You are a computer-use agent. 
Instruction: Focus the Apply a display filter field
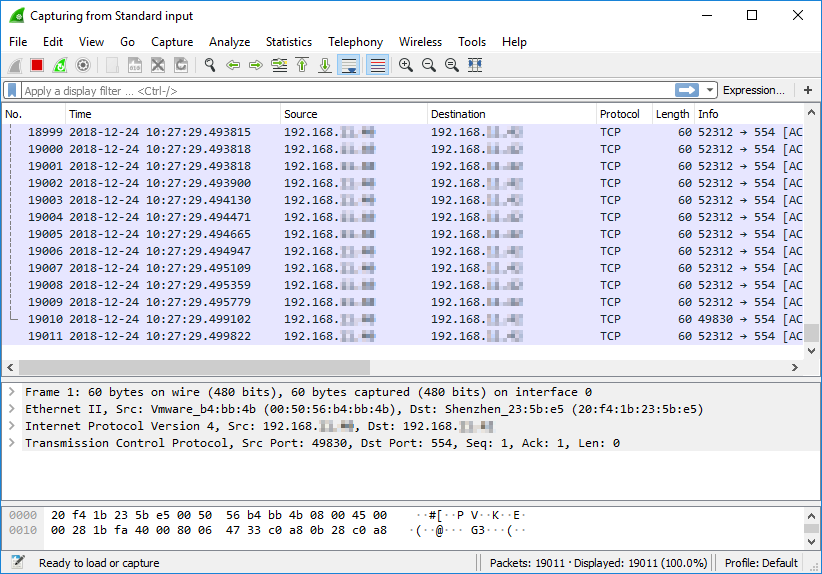click(348, 91)
